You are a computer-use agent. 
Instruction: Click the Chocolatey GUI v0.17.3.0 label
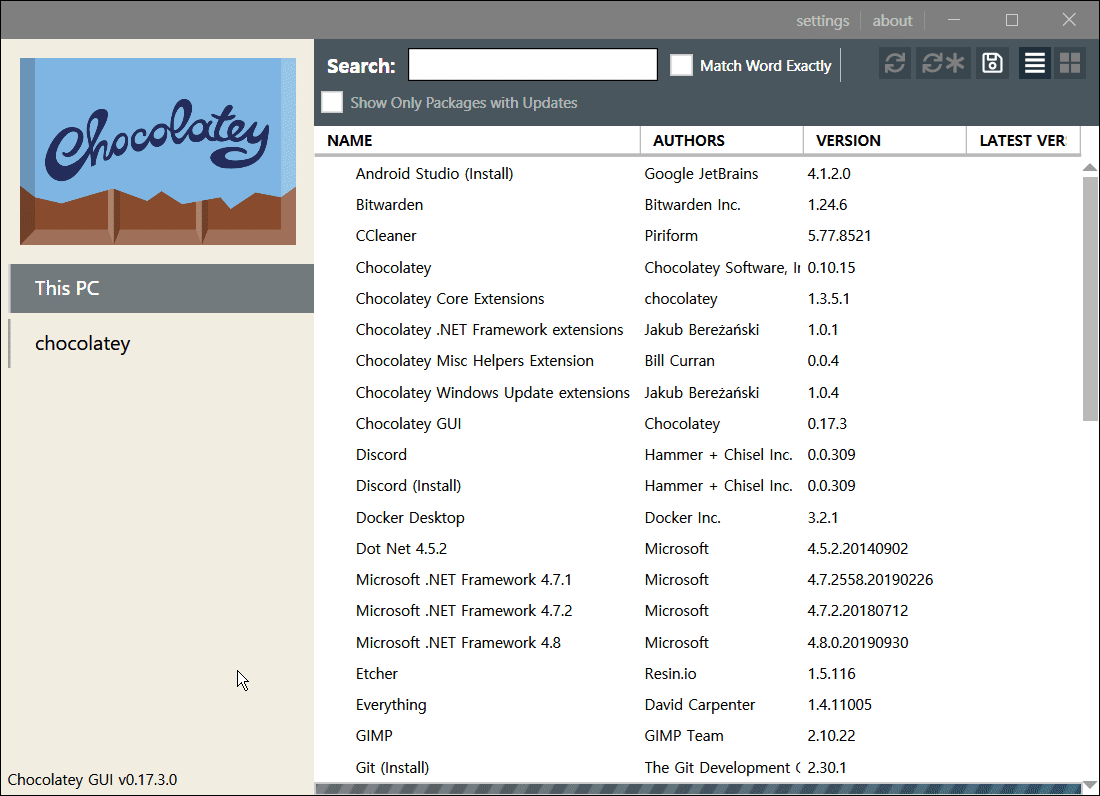[92, 780]
